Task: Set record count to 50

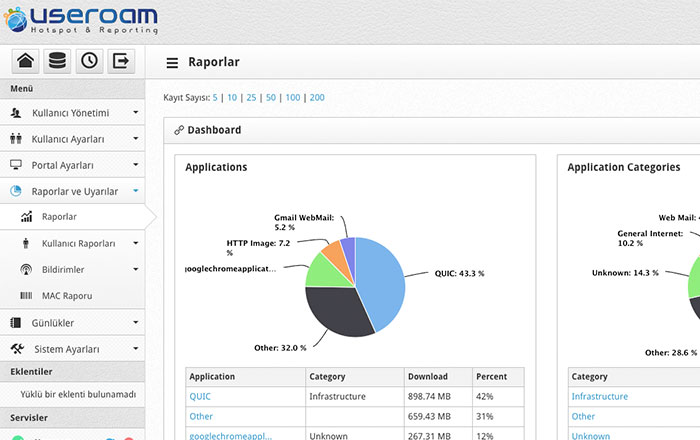Action: [271, 97]
